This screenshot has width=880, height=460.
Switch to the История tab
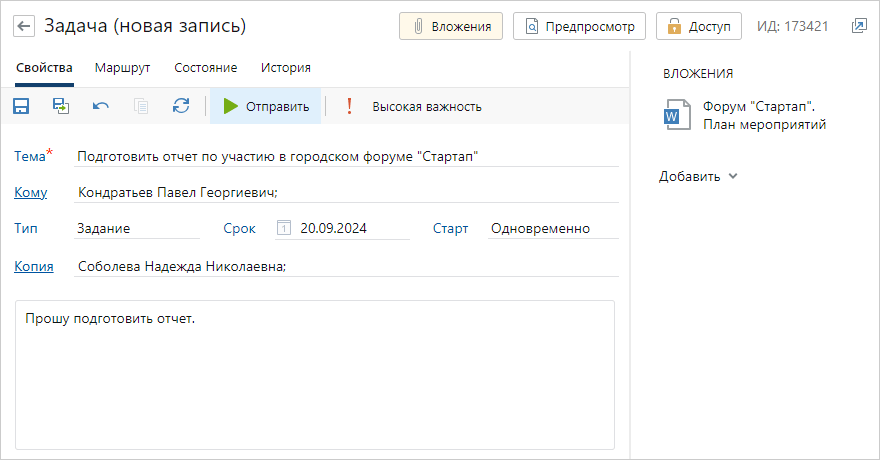(286, 68)
